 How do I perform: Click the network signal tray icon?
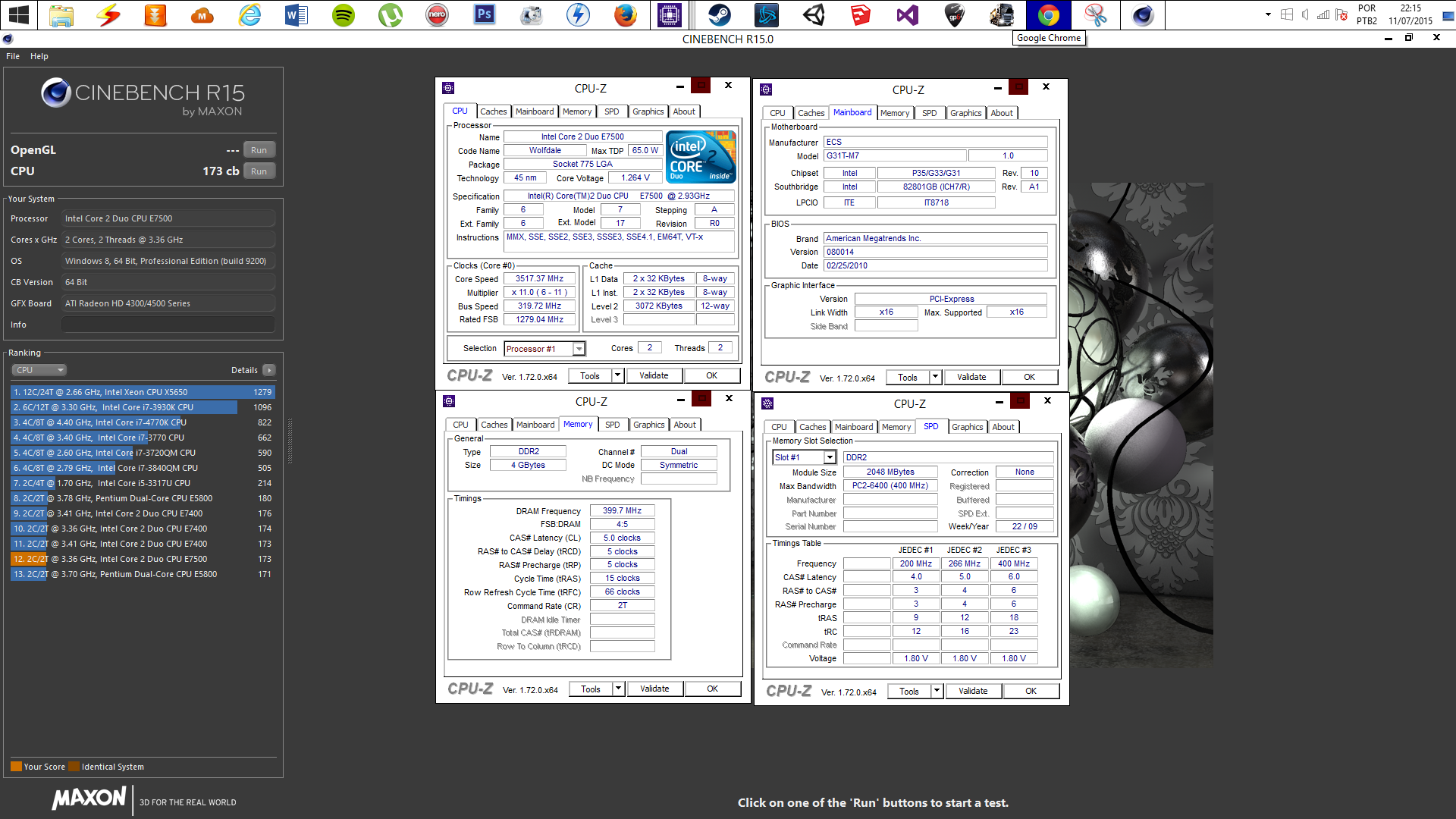click(1323, 14)
